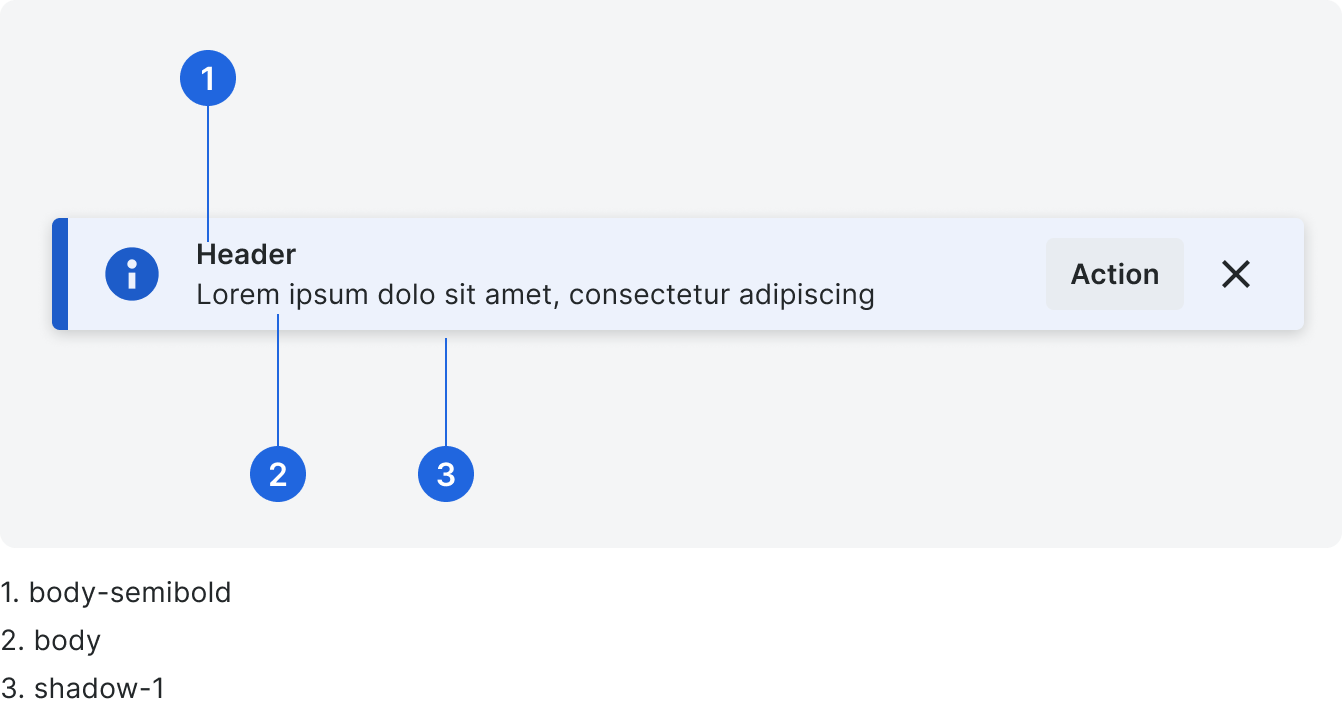Dismiss the banner with the X icon

[1236, 274]
